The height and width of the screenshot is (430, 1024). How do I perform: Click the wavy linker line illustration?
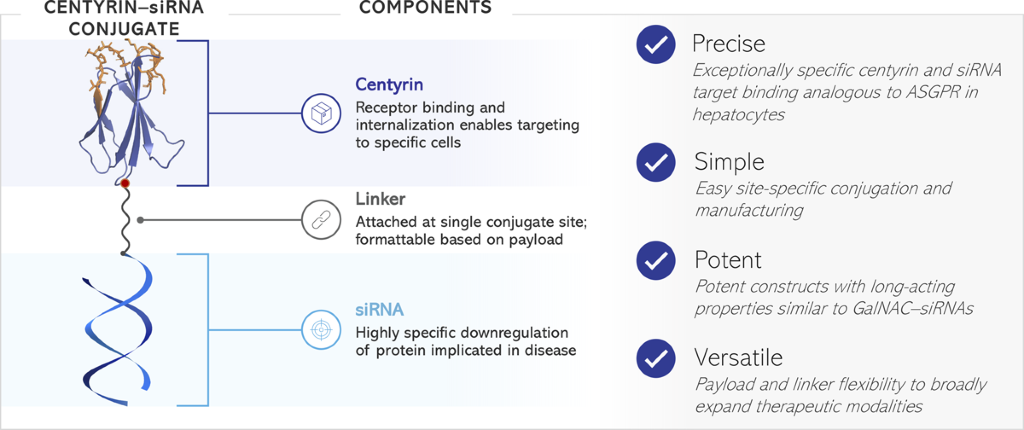[126, 222]
